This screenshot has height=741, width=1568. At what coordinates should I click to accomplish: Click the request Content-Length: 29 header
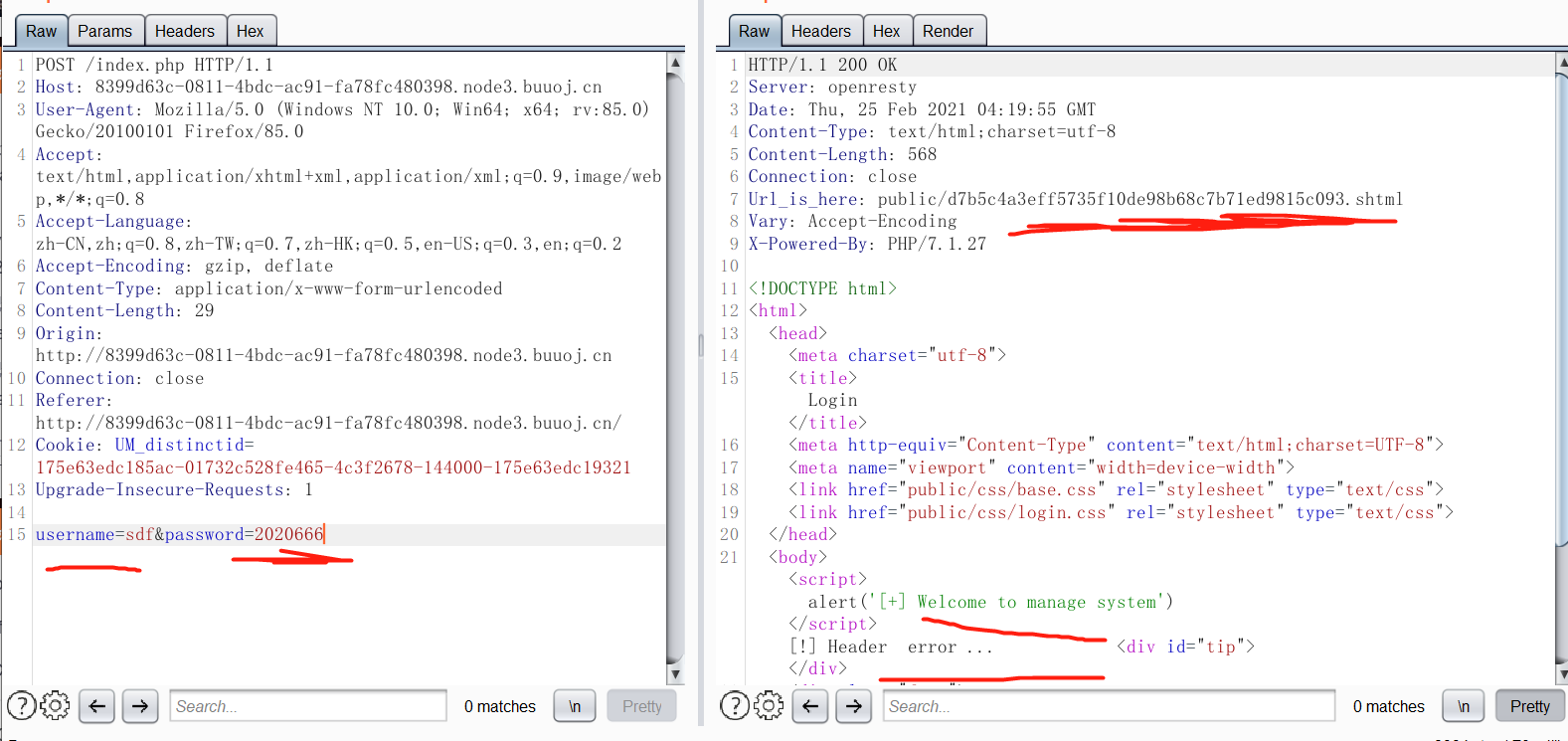pos(124,310)
